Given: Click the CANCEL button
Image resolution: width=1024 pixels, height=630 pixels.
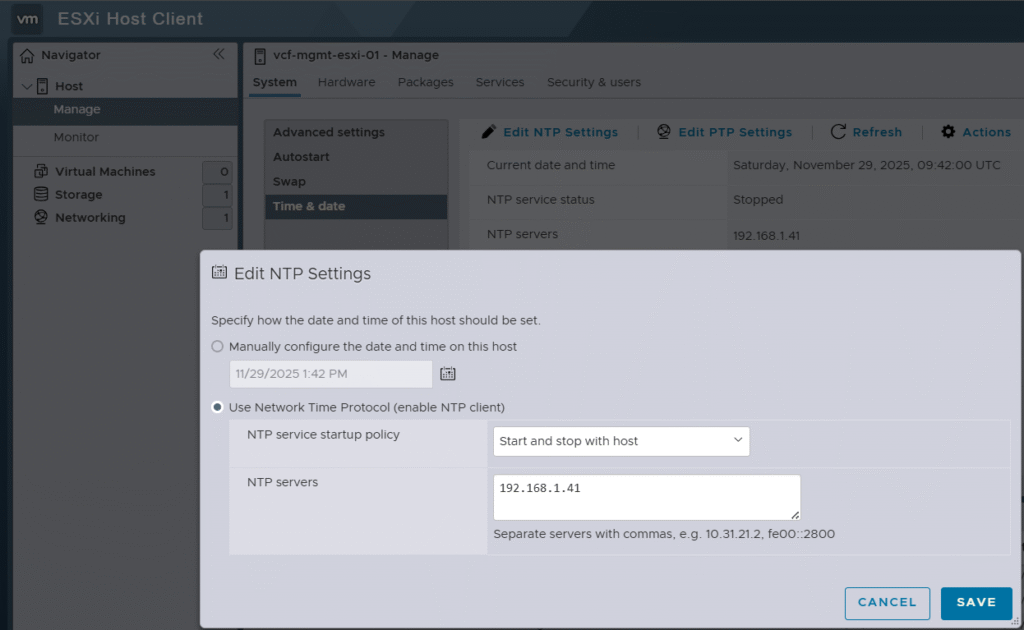Looking at the screenshot, I should click(x=887, y=603).
